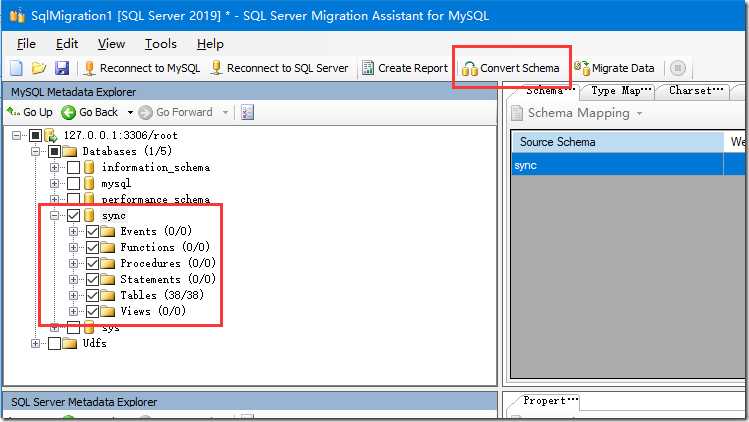This screenshot has height=422, width=749.
Task: Uncheck the Statements (0/0) checkbox
Action: tap(93, 280)
